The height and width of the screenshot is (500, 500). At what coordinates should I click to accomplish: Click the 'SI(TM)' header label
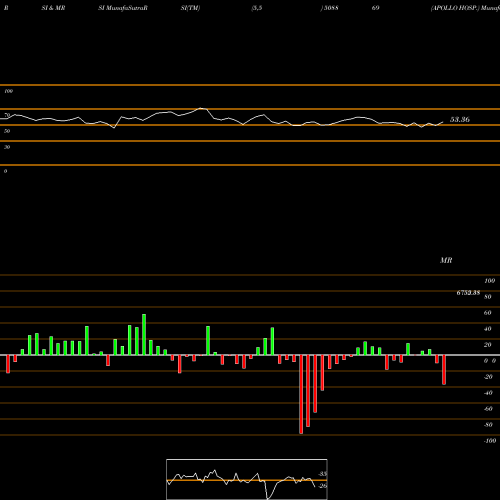tap(190, 8)
